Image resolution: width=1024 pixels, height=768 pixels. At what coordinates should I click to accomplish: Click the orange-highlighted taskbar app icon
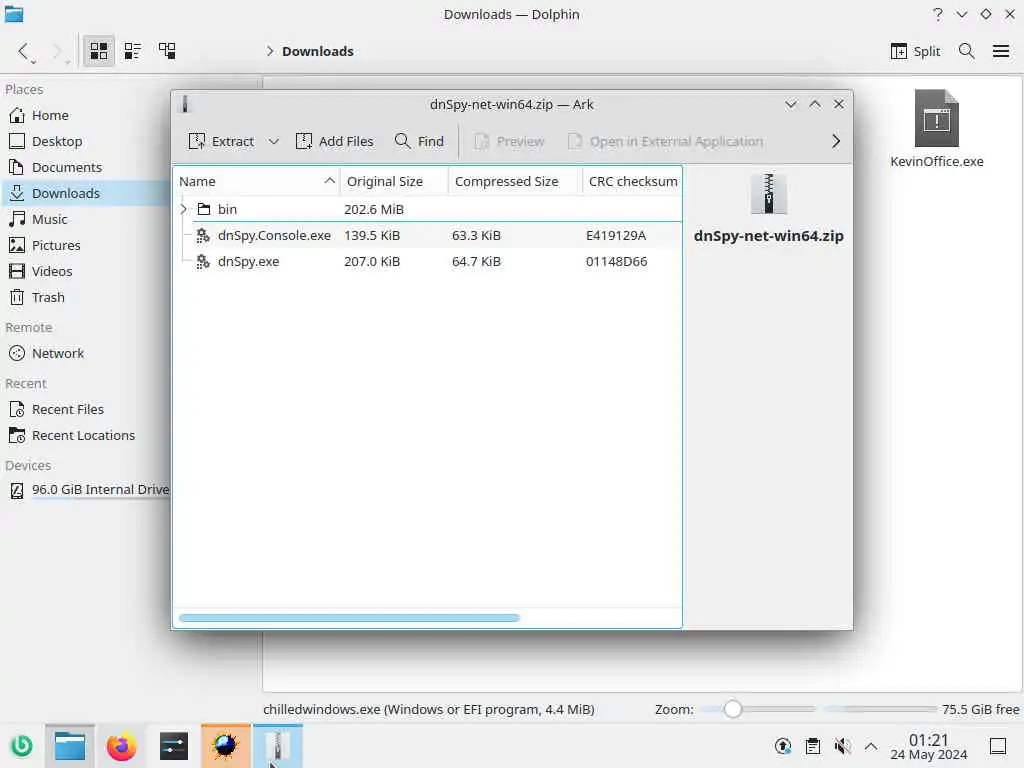pos(225,746)
